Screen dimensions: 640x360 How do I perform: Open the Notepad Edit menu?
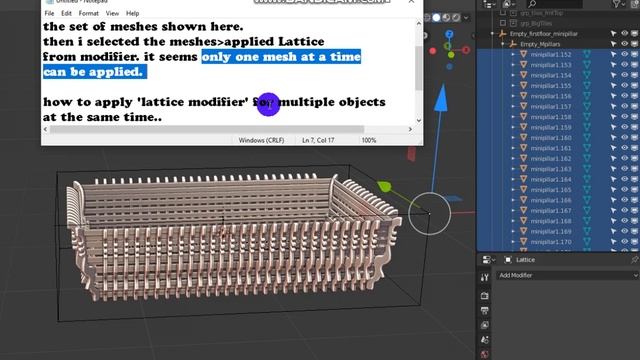67,13
